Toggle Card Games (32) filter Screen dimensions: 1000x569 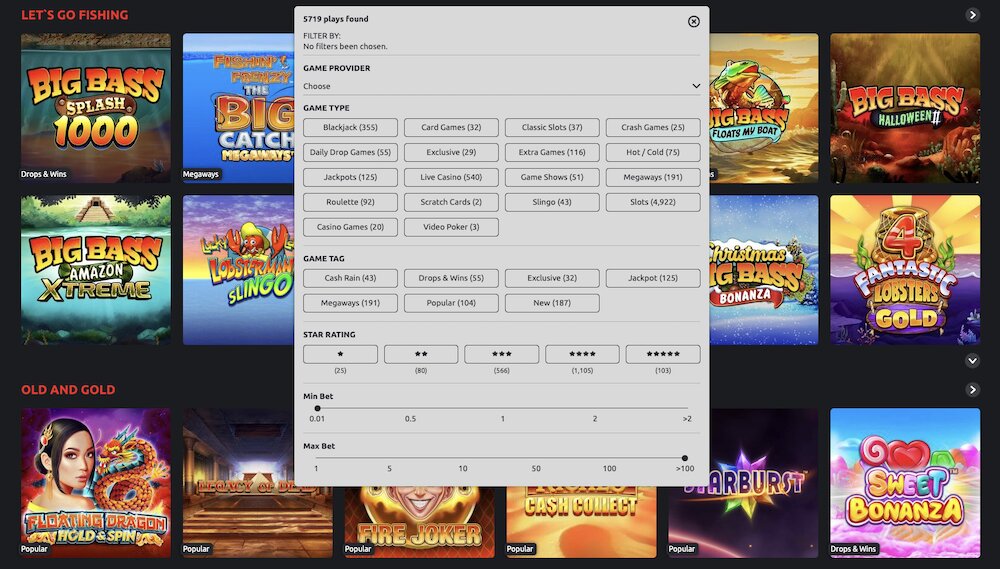[451, 127]
